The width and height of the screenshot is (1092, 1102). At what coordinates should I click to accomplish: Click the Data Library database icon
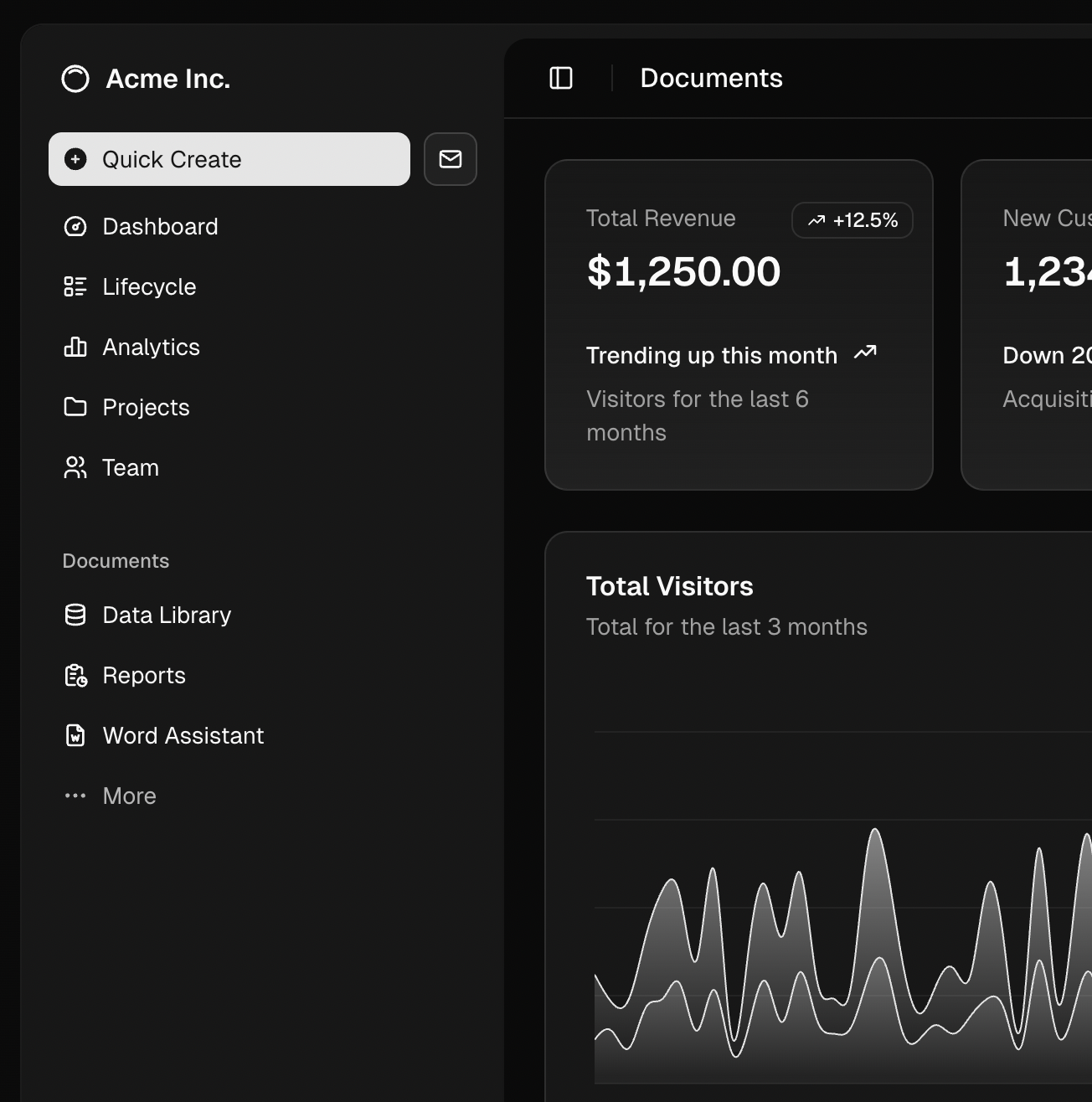click(x=75, y=615)
